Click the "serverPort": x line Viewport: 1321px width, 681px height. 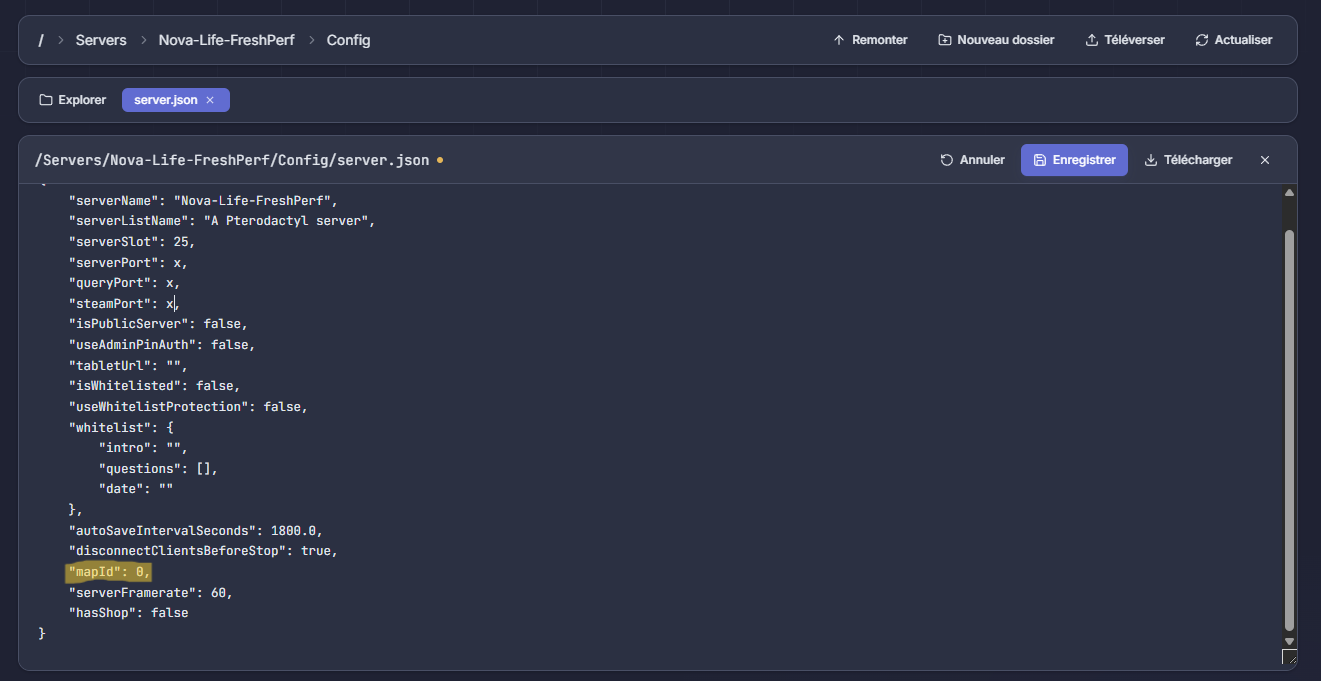coord(128,262)
